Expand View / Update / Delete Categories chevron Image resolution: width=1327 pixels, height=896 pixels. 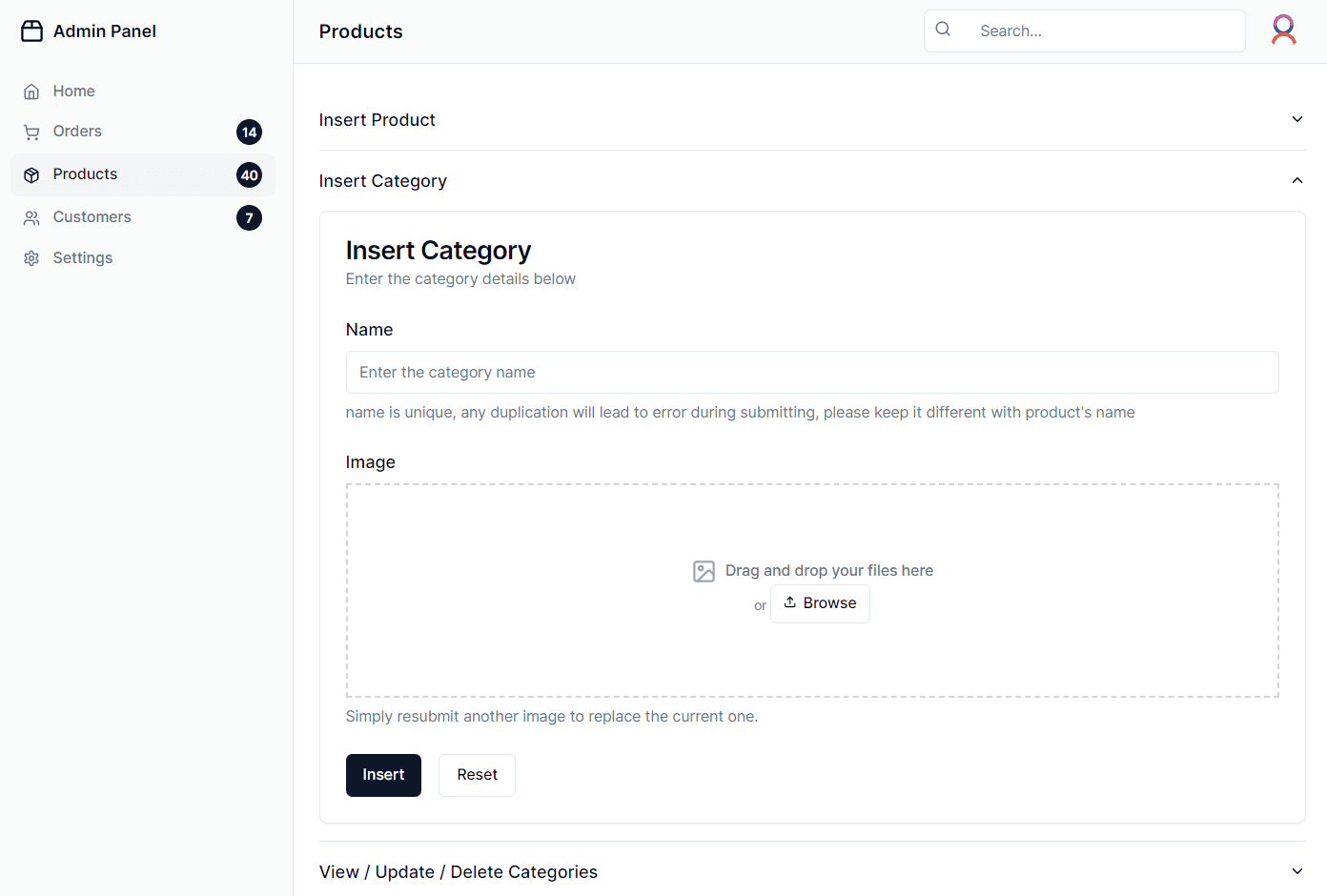tap(1296, 871)
